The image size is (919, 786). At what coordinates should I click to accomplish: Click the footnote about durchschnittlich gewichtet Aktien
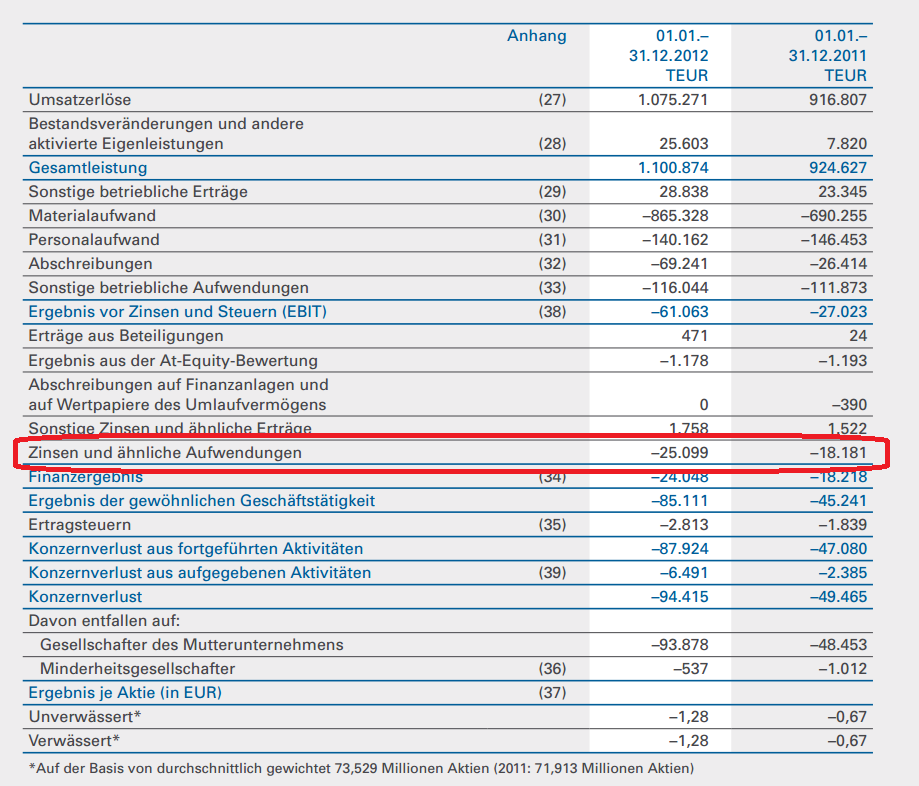click(x=361, y=769)
